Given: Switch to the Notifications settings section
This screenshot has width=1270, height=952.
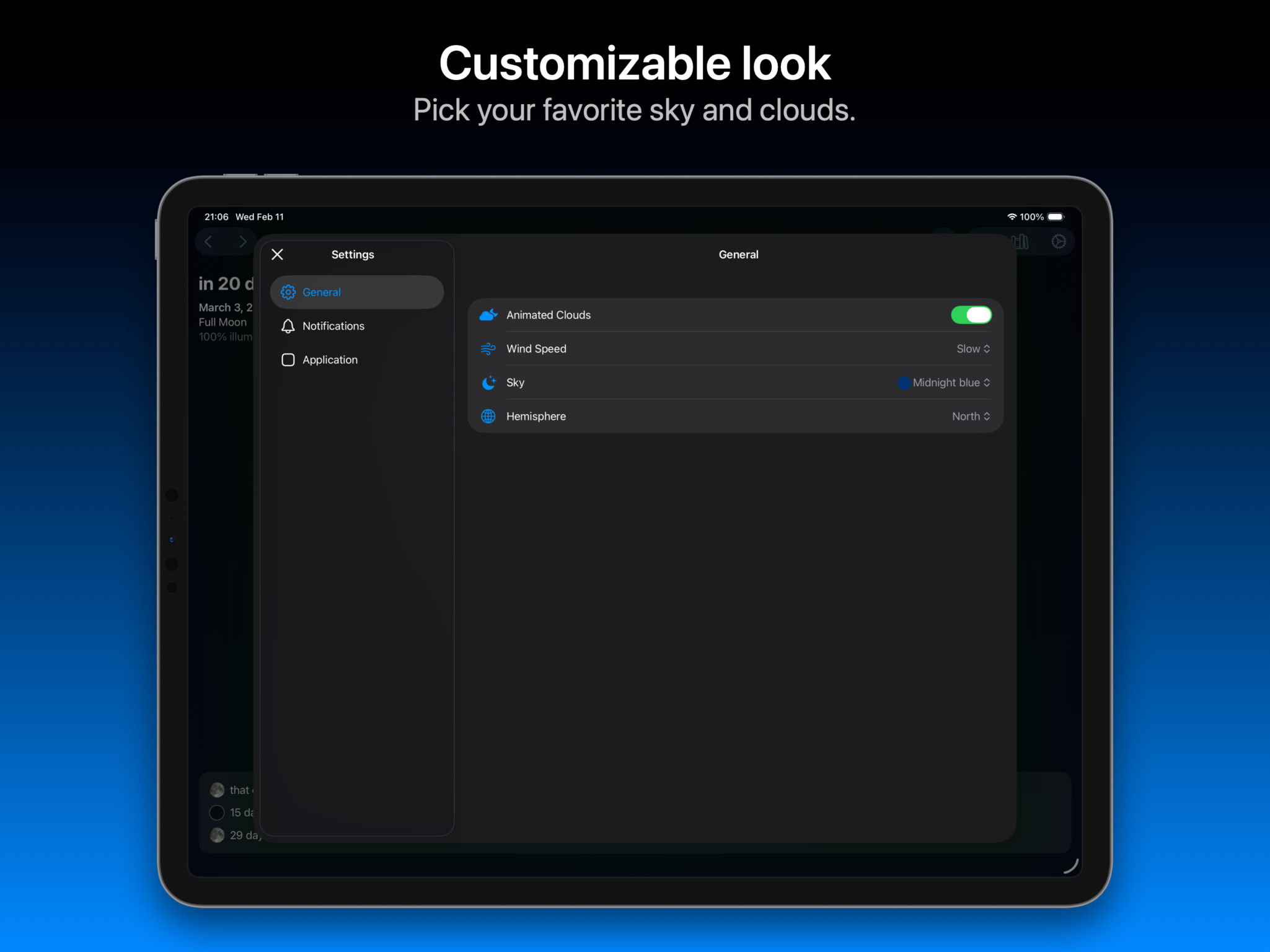Looking at the screenshot, I should (333, 326).
